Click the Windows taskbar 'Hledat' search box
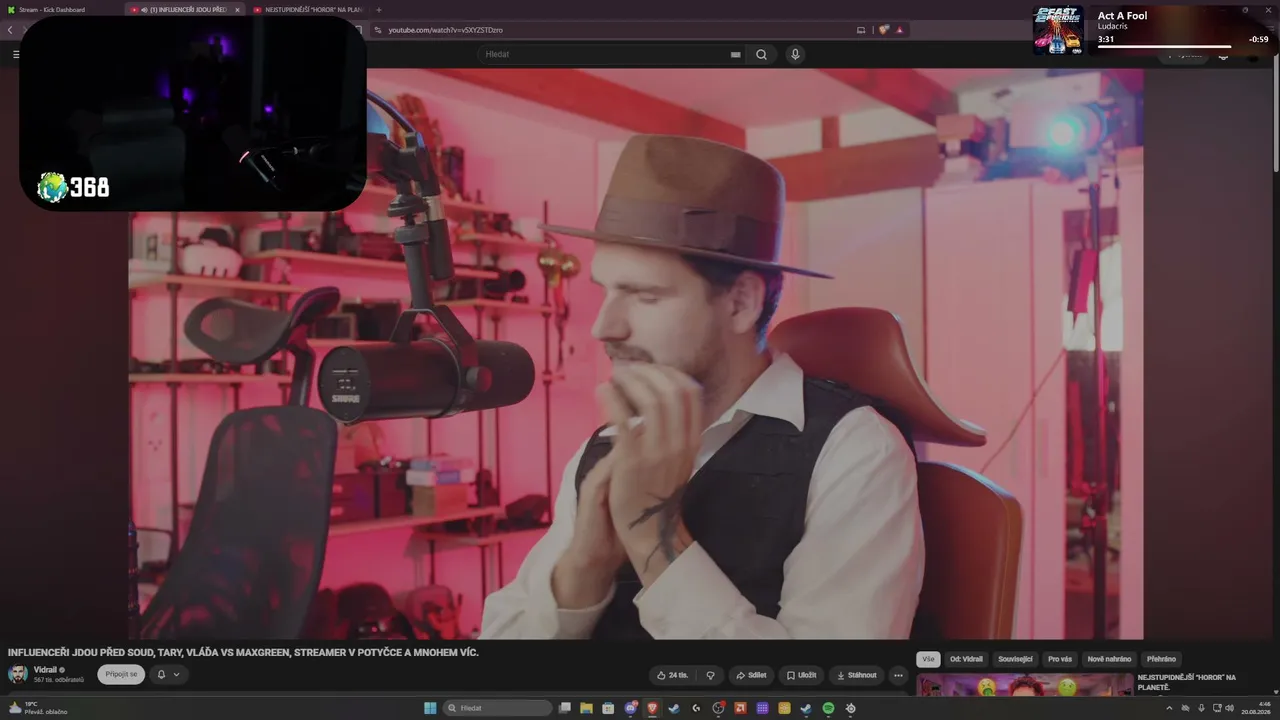 (x=498, y=708)
